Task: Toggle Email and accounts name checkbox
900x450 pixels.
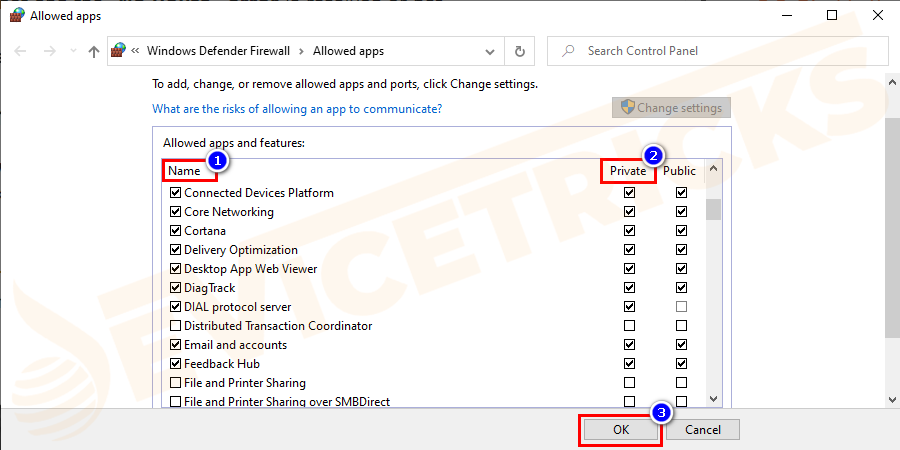Action: [176, 345]
